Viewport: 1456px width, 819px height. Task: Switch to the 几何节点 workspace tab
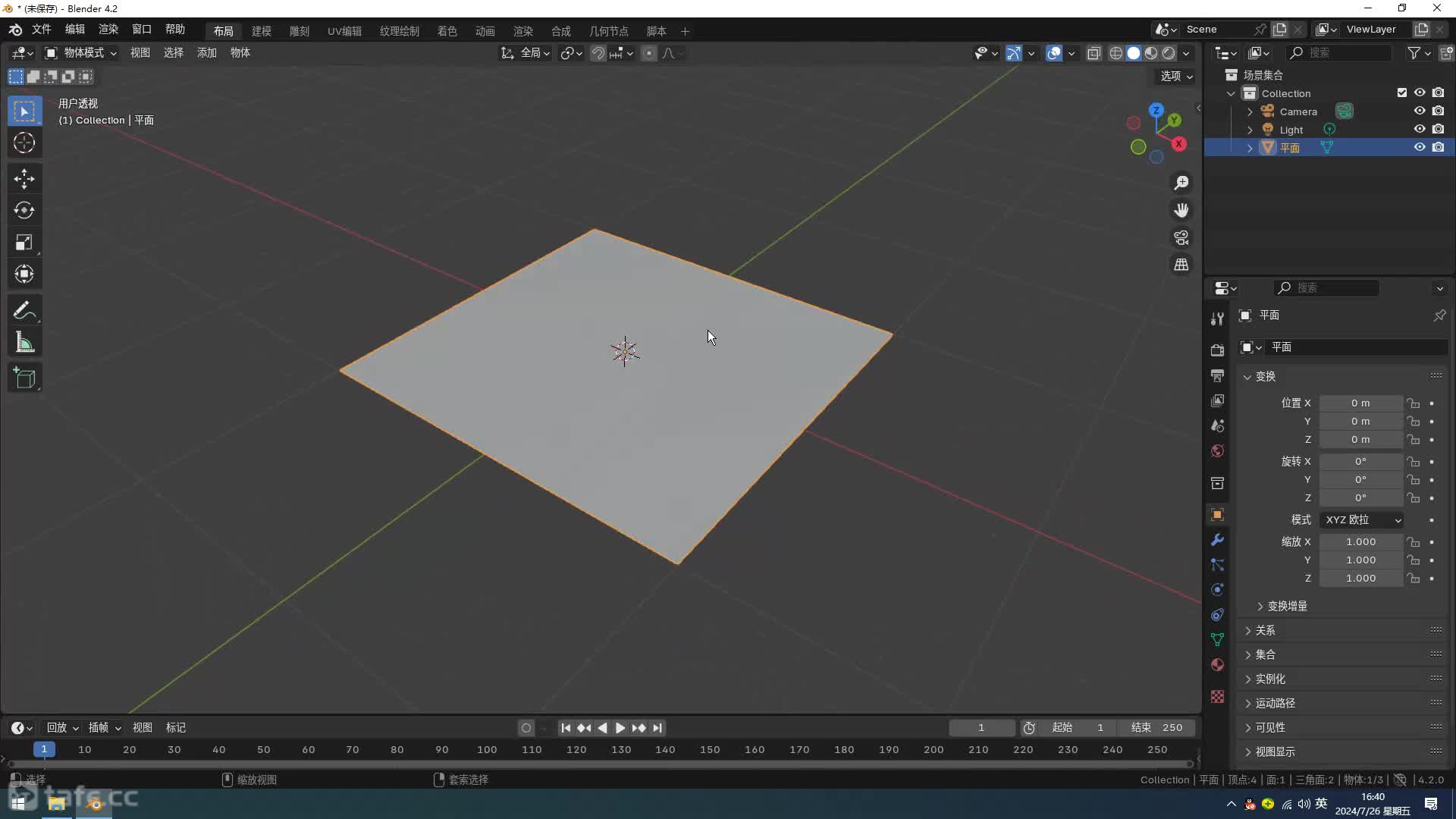click(x=609, y=31)
